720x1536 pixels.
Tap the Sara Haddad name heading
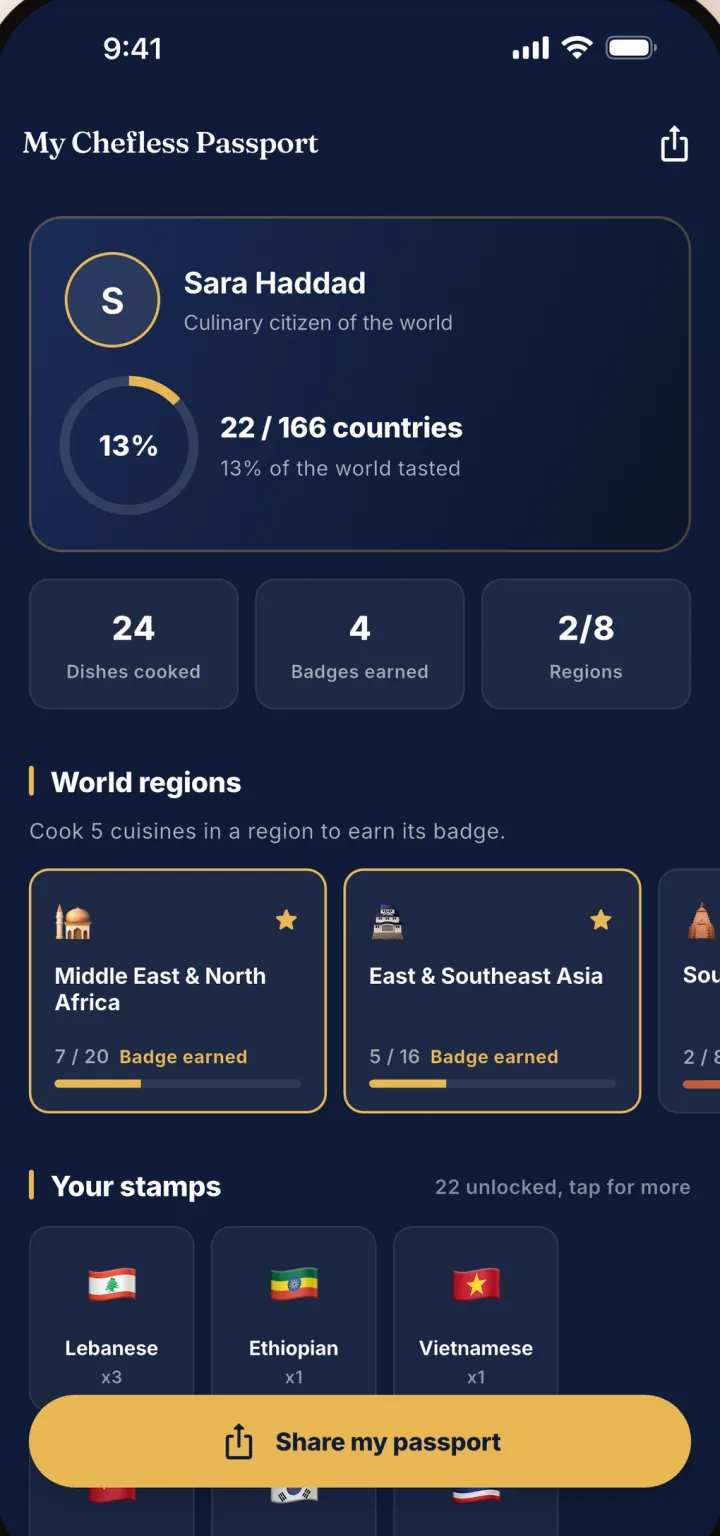[275, 283]
